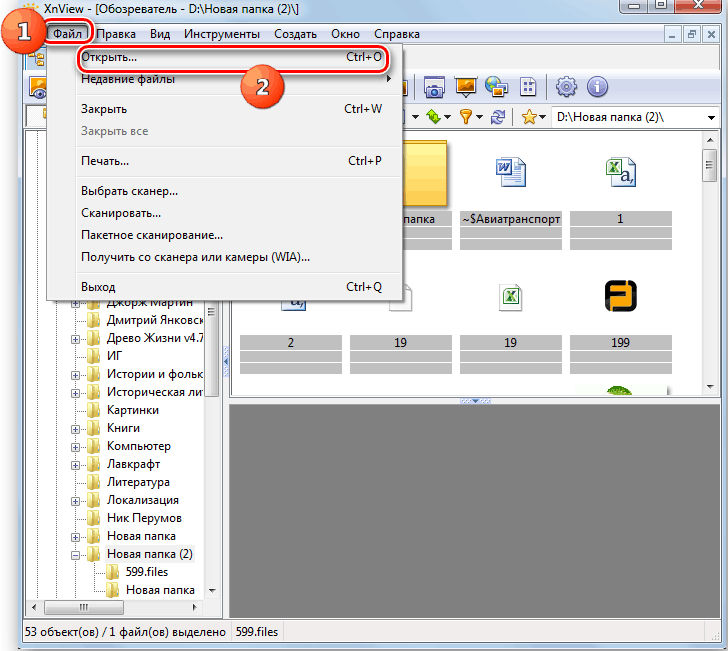Screen dimensions: 728x651
Task: Click the orange filter funnel icon
Action: click(x=466, y=117)
